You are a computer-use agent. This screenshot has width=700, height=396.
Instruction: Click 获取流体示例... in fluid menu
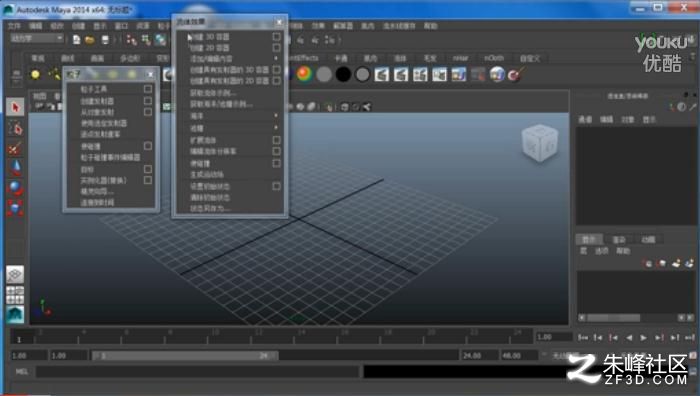[213, 93]
